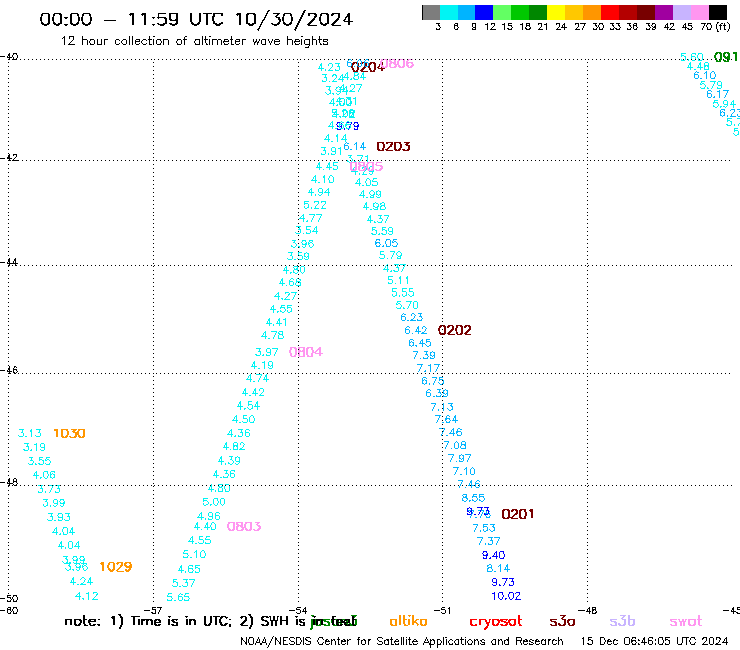Screen dimensions: 740x650
Task: Click the -54 longitude axis label
Action: click(298, 610)
